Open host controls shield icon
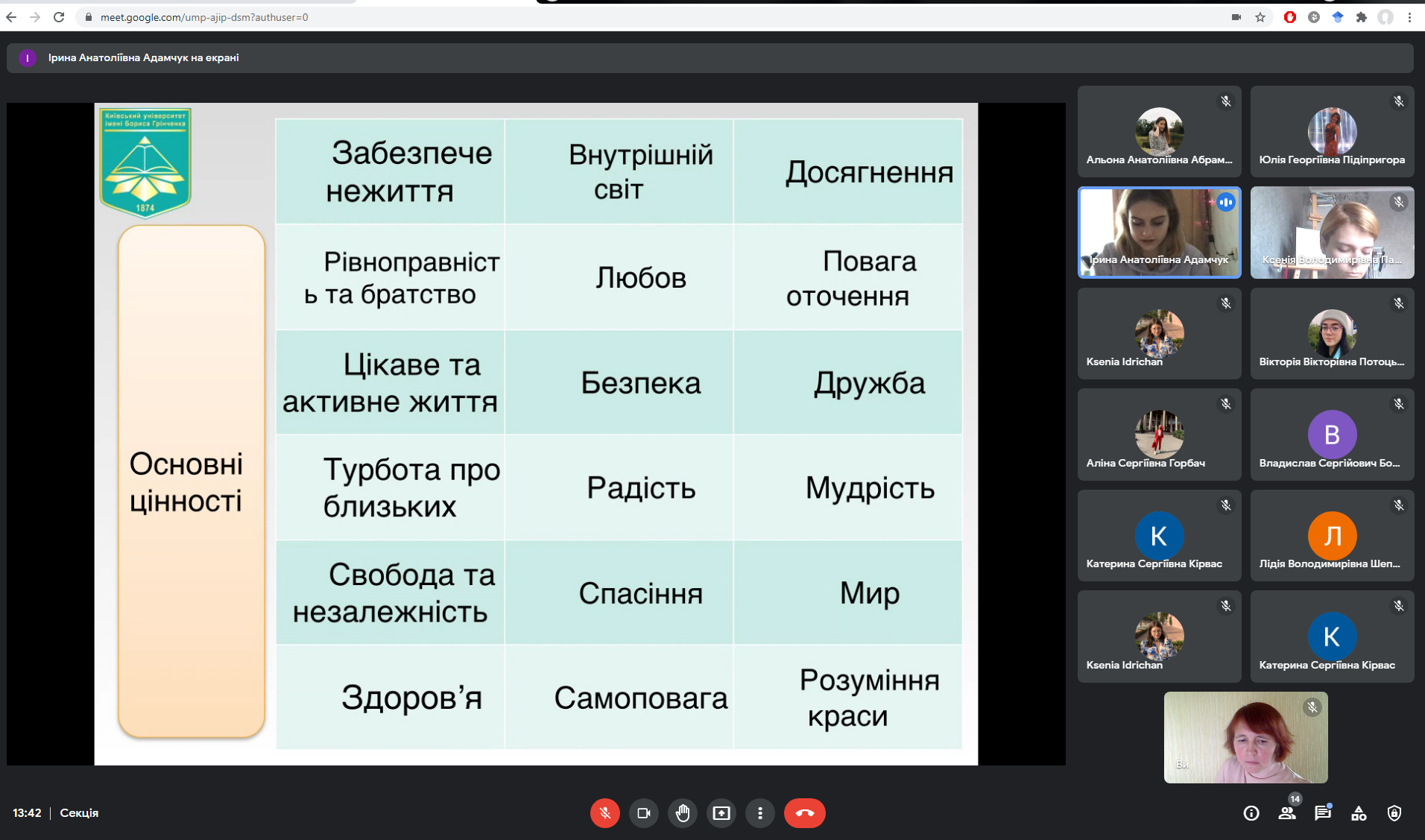1425x840 pixels. [1394, 813]
